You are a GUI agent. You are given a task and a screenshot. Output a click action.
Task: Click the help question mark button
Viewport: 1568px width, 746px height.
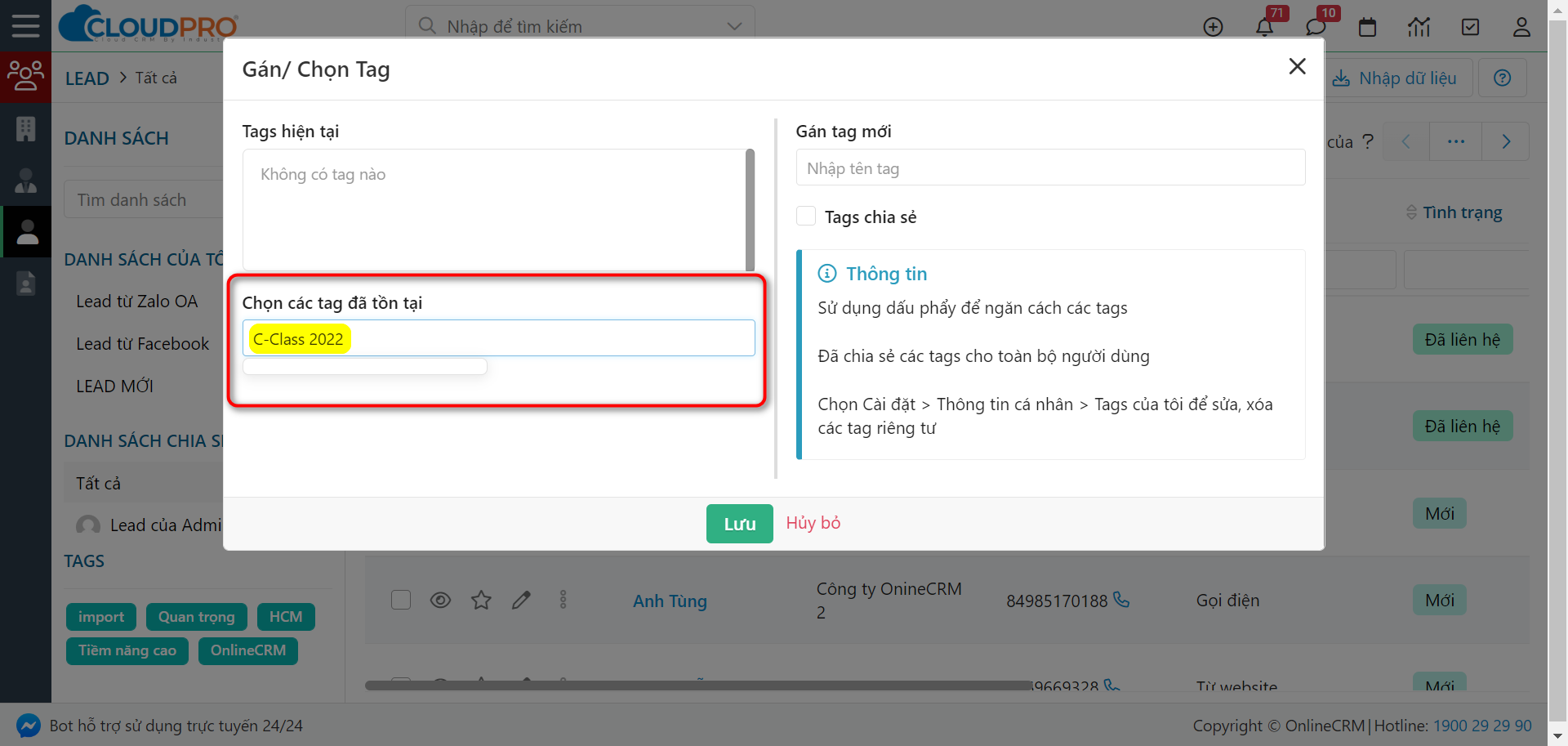(1502, 78)
